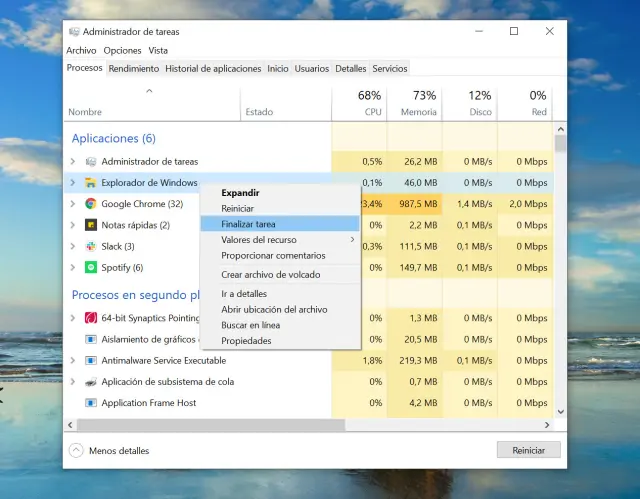This screenshot has height=499, width=640.
Task: Click the Explorador de Windows folder icon
Action: [90, 183]
